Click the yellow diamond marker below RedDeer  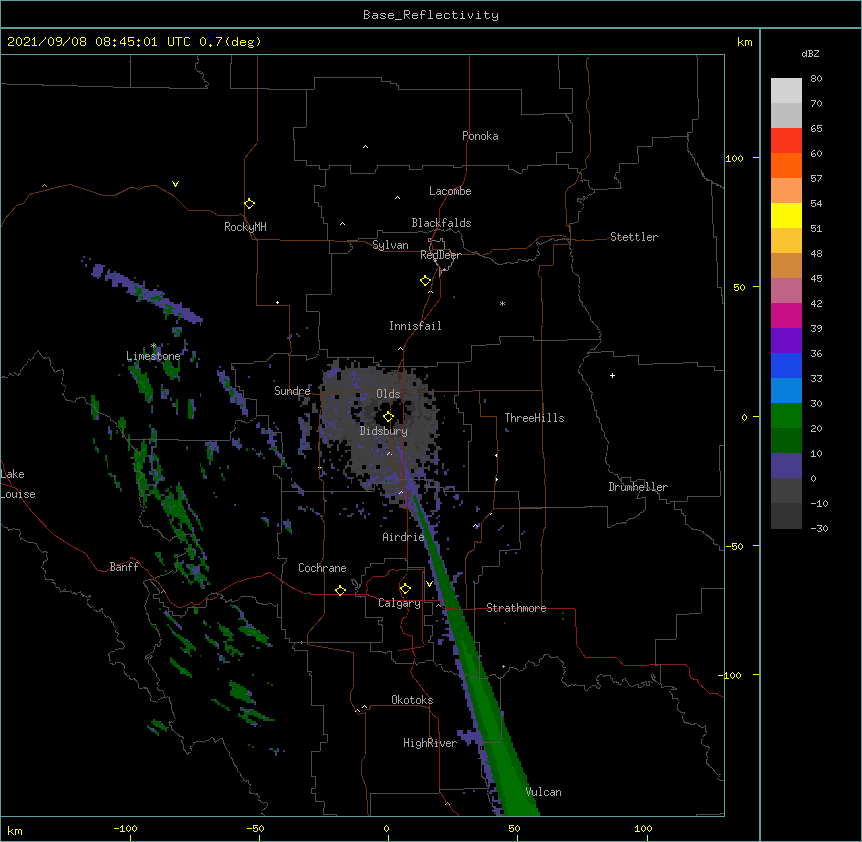click(x=425, y=281)
